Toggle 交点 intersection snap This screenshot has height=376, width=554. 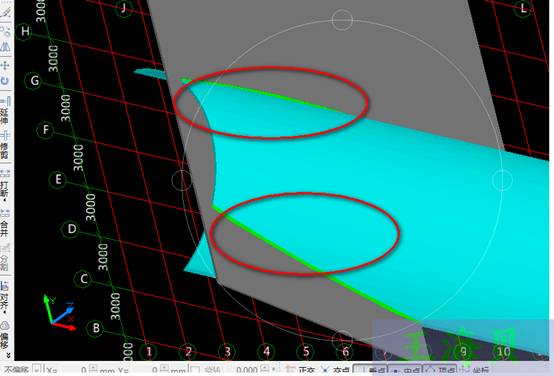pos(336,370)
